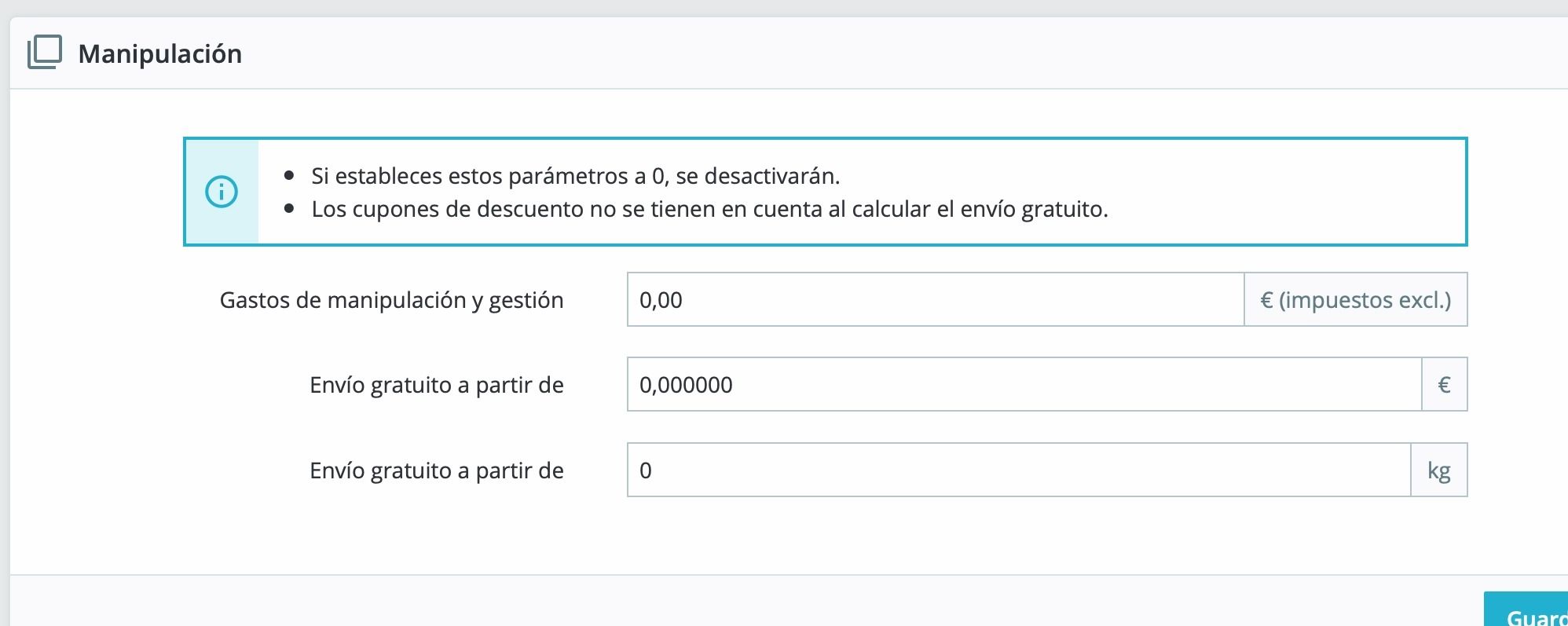Click the 0,00 value in handling field

click(661, 300)
